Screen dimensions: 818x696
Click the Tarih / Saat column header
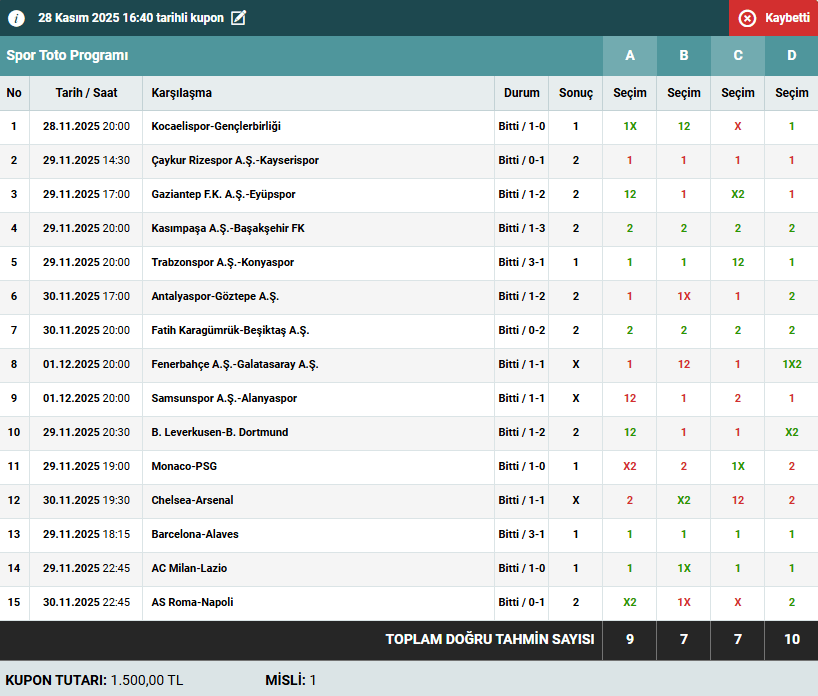coord(86,93)
